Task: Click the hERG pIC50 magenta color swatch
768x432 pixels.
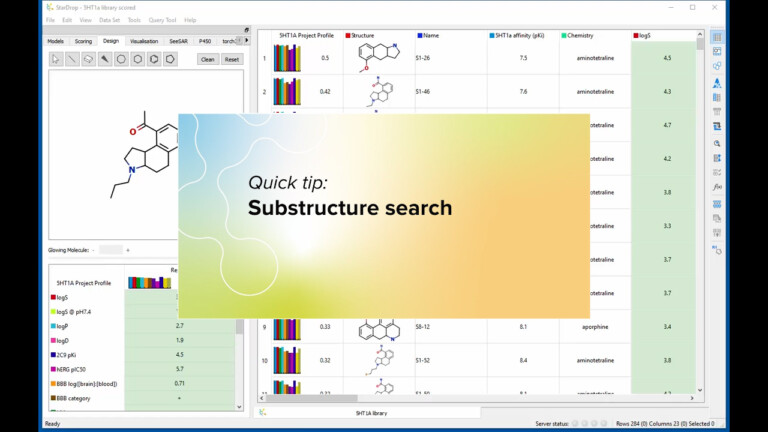Action: 53,369
